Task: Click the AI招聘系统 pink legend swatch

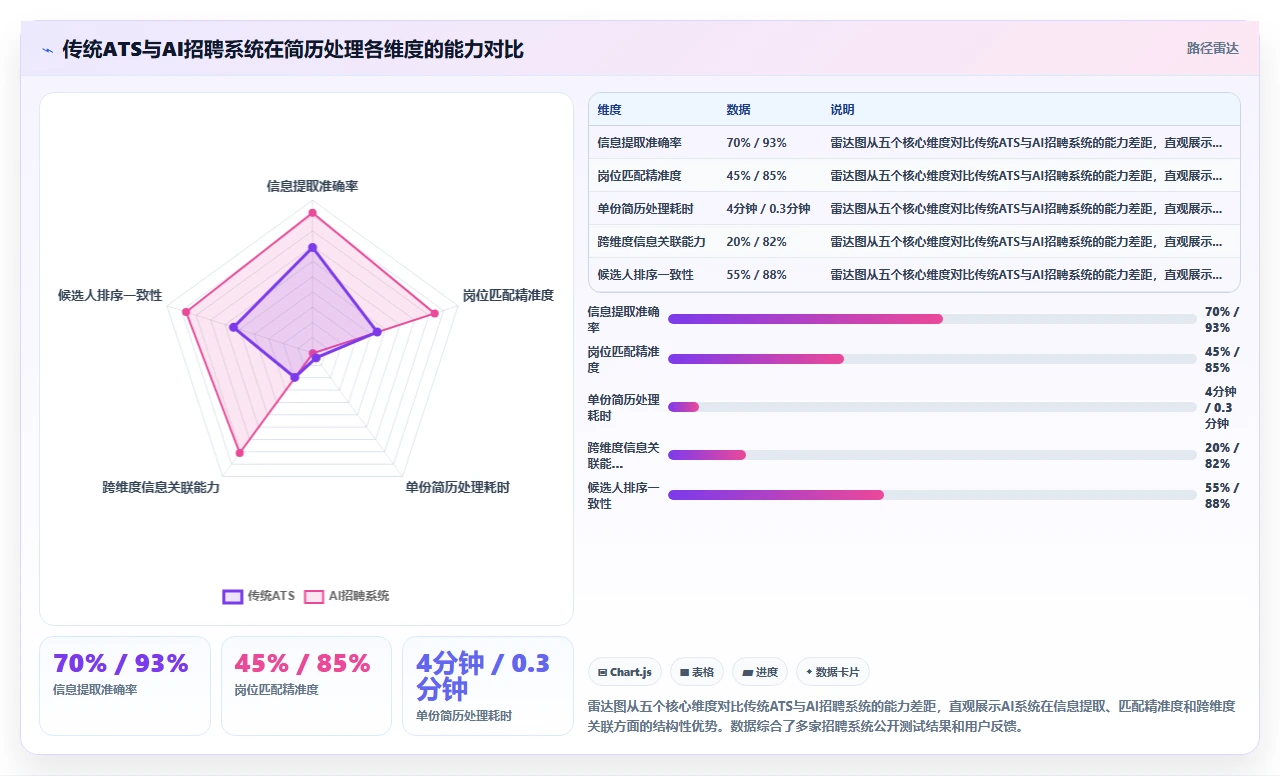Action: [x=314, y=596]
